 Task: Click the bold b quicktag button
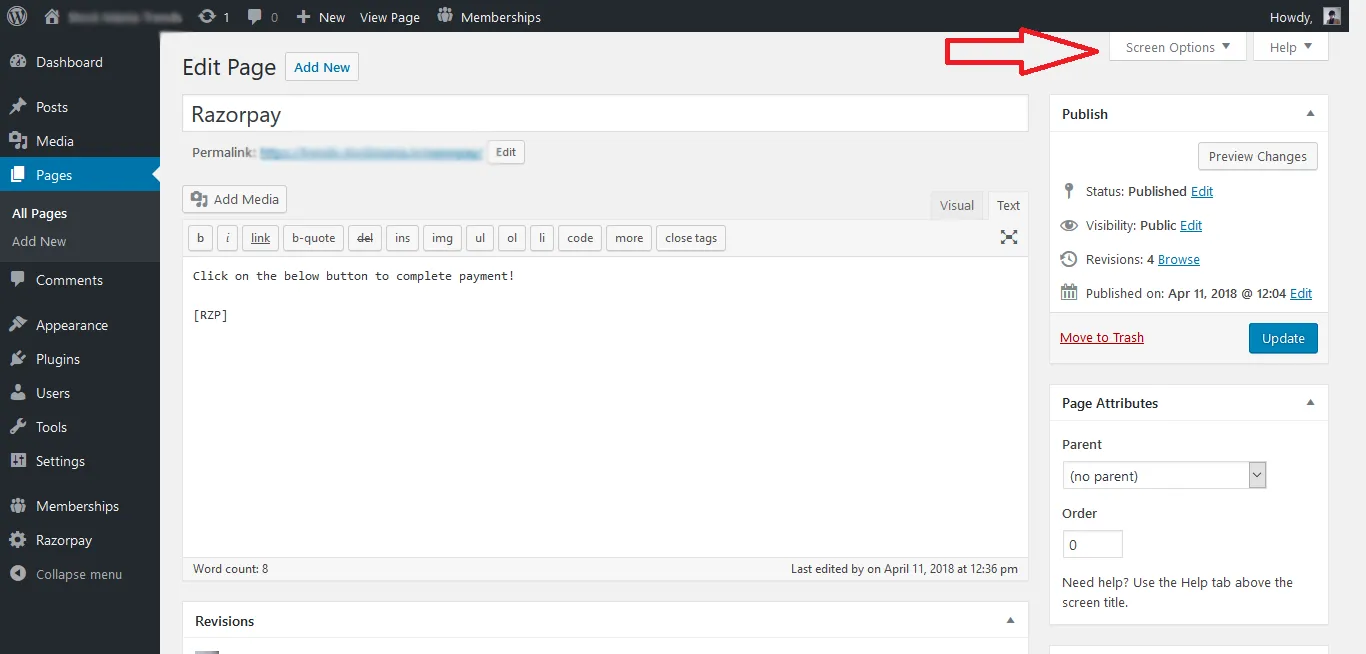pos(200,238)
